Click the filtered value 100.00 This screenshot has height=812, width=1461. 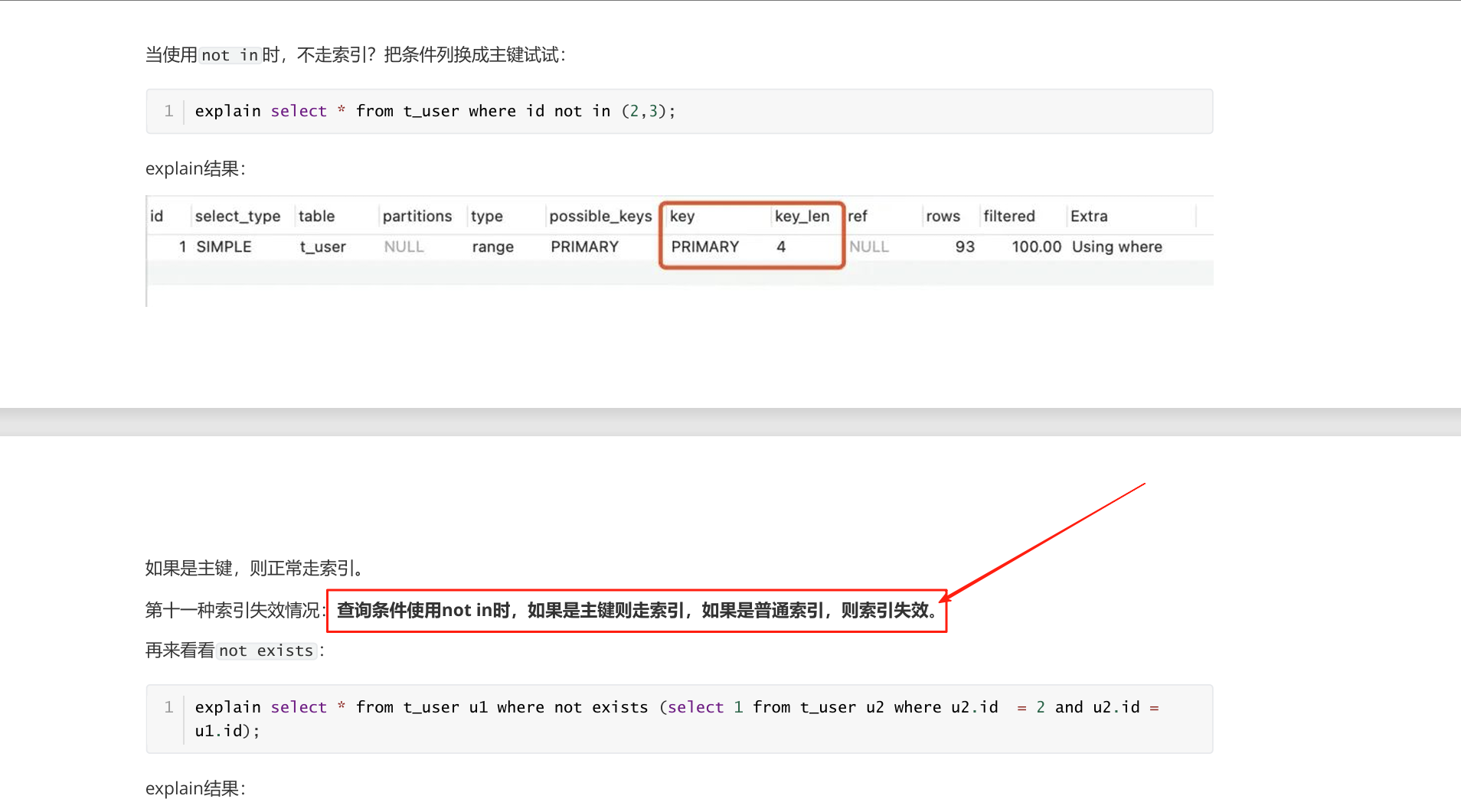(1036, 247)
